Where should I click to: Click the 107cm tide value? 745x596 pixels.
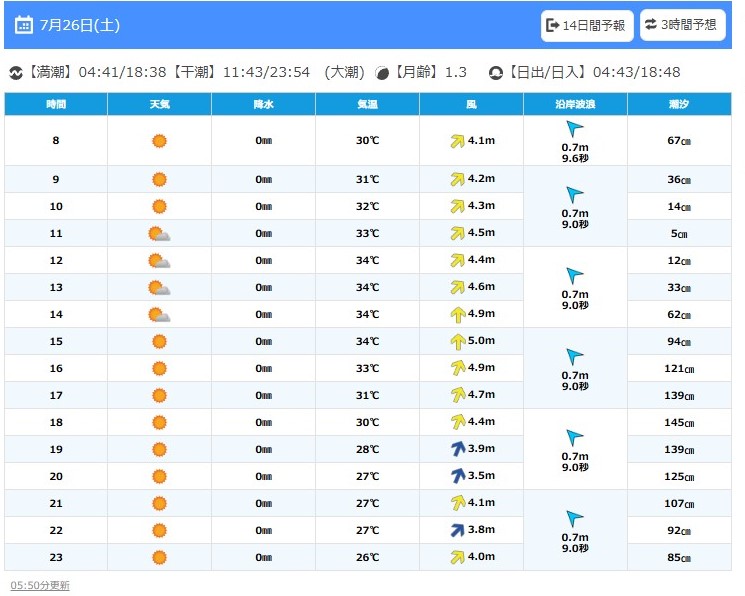click(679, 503)
